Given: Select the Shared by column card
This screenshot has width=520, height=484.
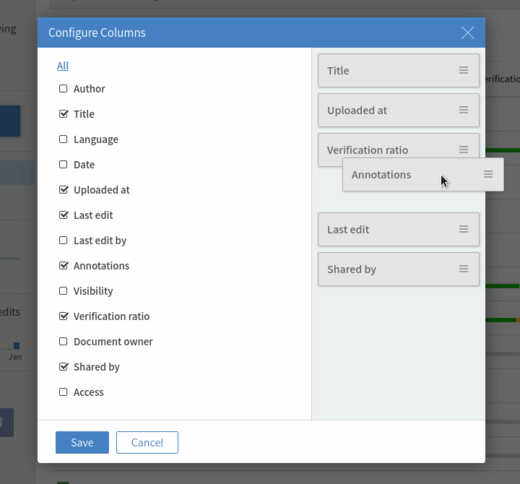Looking at the screenshot, I should [399, 269].
